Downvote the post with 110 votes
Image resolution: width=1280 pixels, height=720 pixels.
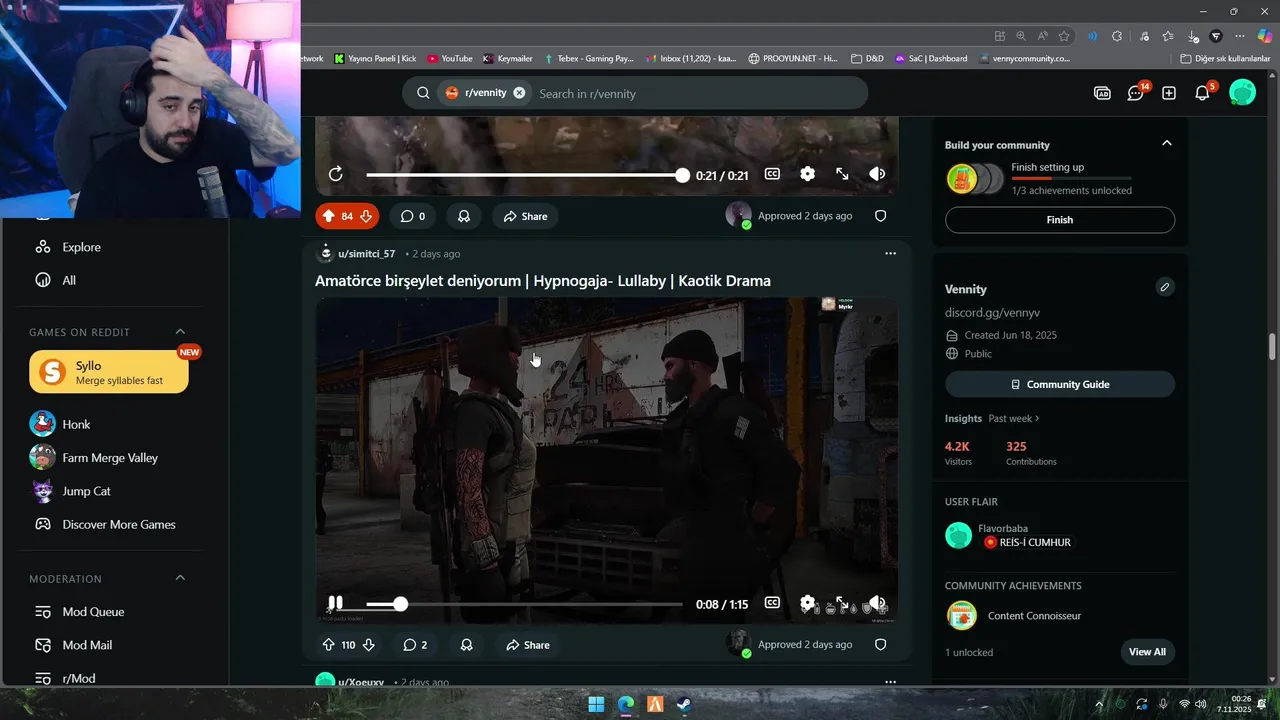pos(368,645)
